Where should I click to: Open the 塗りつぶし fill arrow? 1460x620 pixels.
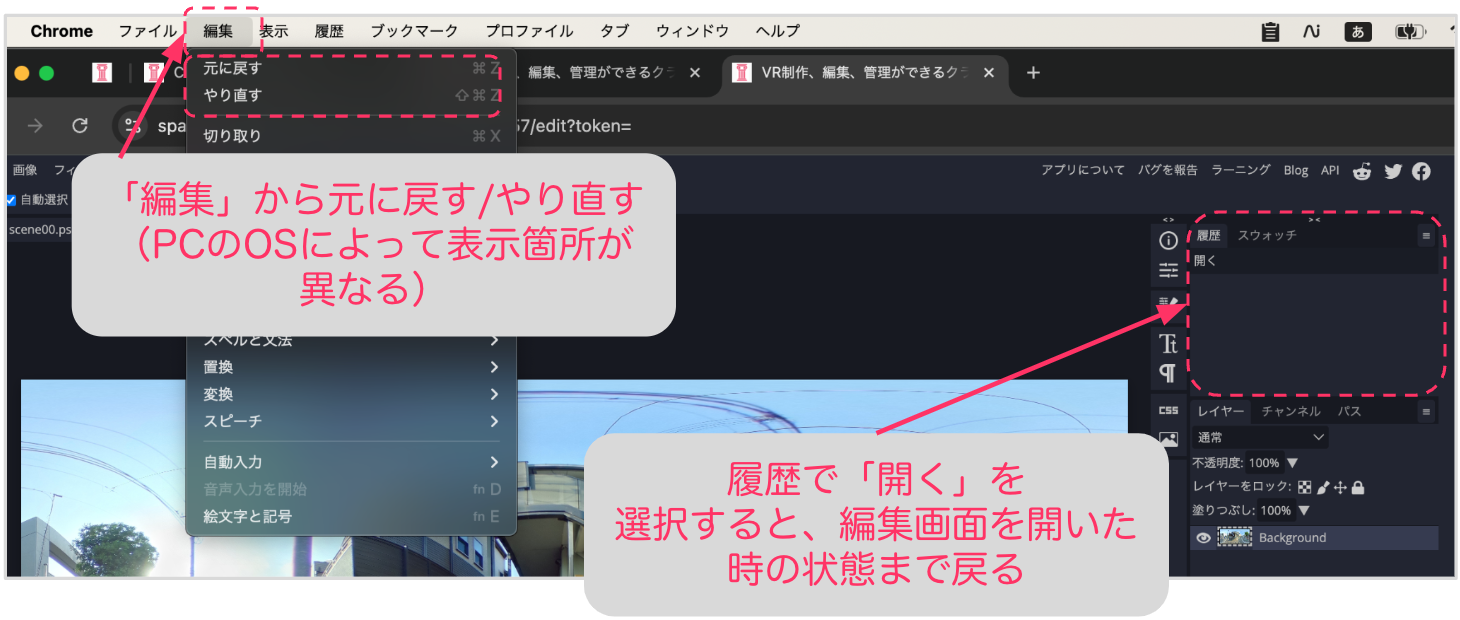(1303, 510)
